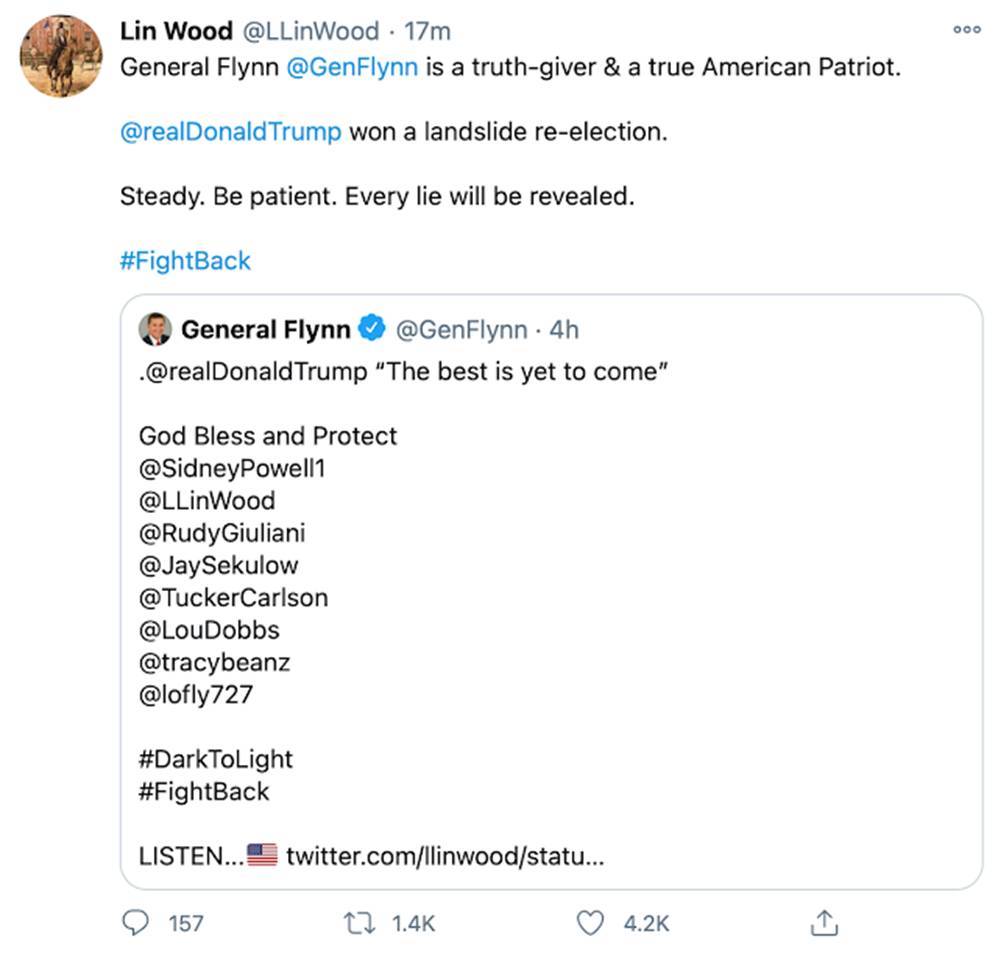Like the tweet with heart icon
This screenshot has height=956, width=998.
(x=592, y=922)
